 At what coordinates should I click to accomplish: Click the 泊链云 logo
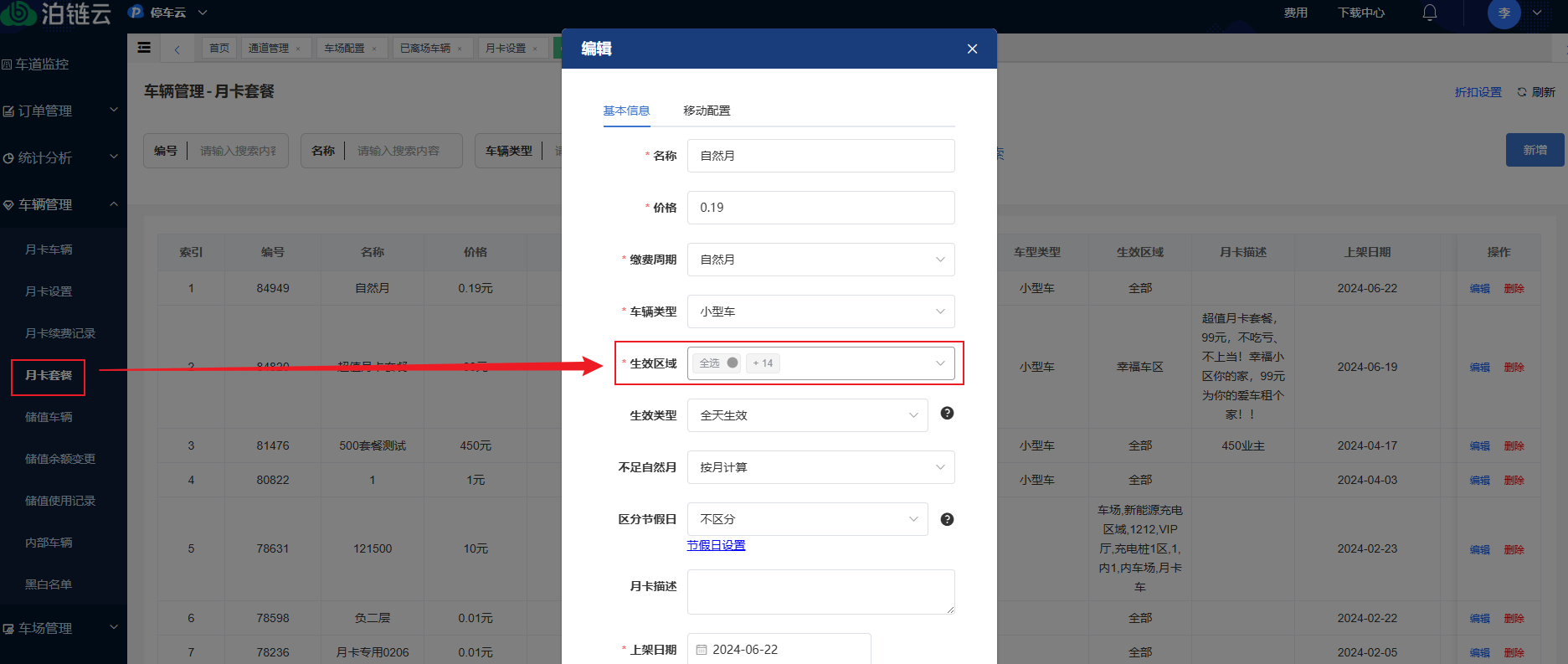point(56,13)
